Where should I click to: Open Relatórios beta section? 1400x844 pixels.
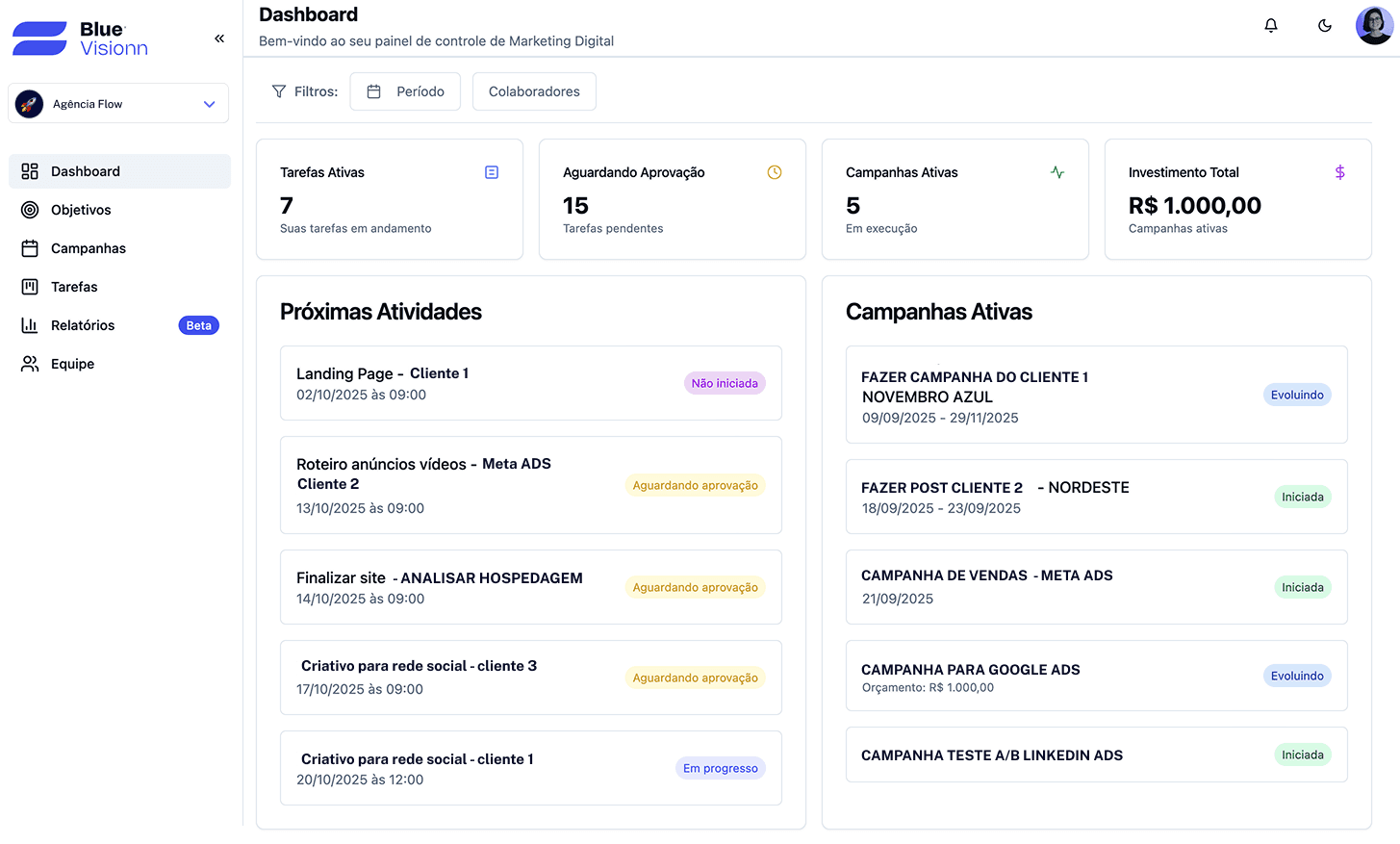[x=83, y=325]
